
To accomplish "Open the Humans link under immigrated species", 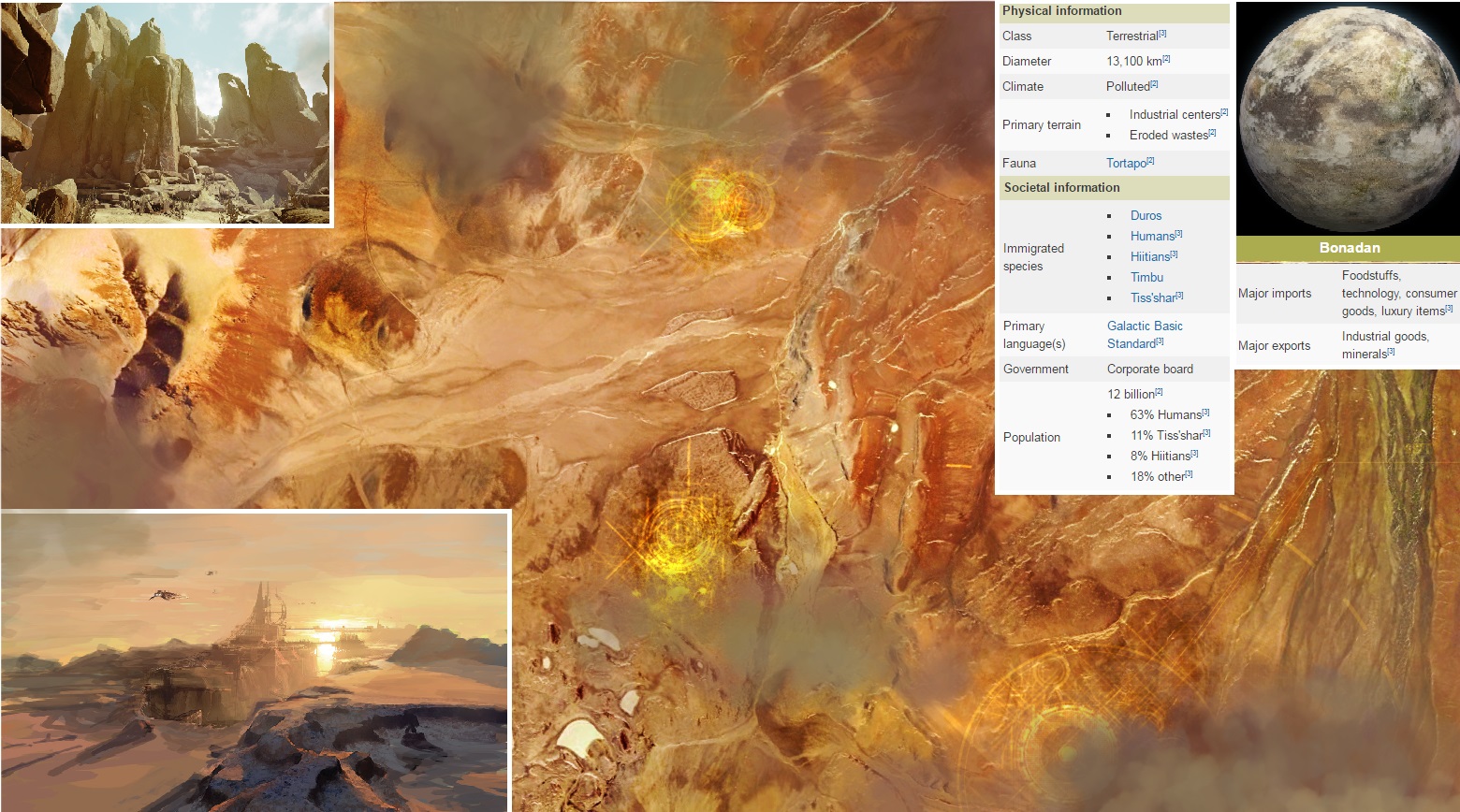I will tap(1151, 237).
